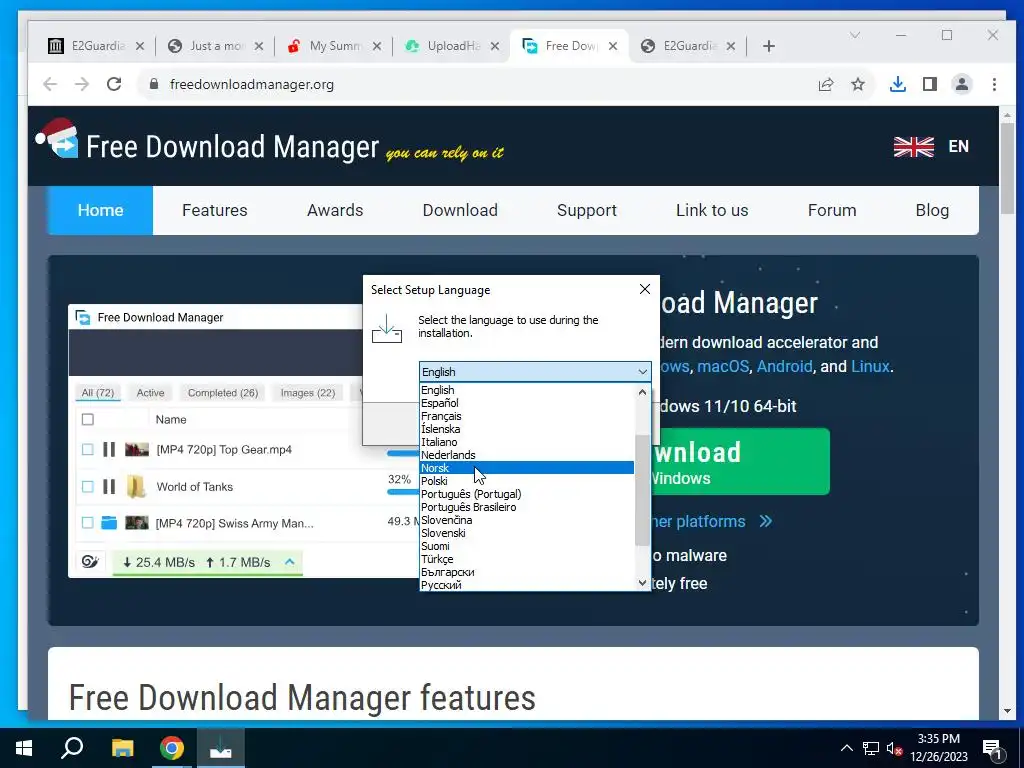The height and width of the screenshot is (768, 1024).
Task: Bookmark this page with the star icon
Action: click(857, 84)
